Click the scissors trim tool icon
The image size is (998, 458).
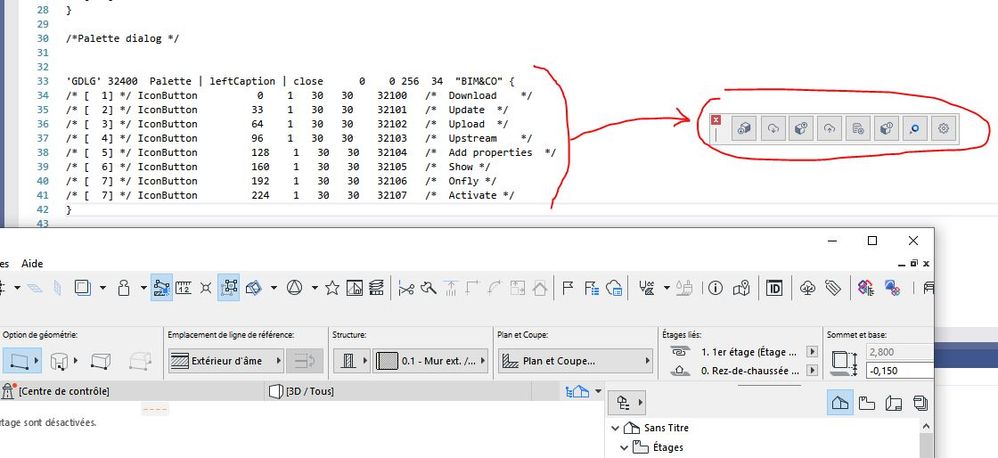405,288
